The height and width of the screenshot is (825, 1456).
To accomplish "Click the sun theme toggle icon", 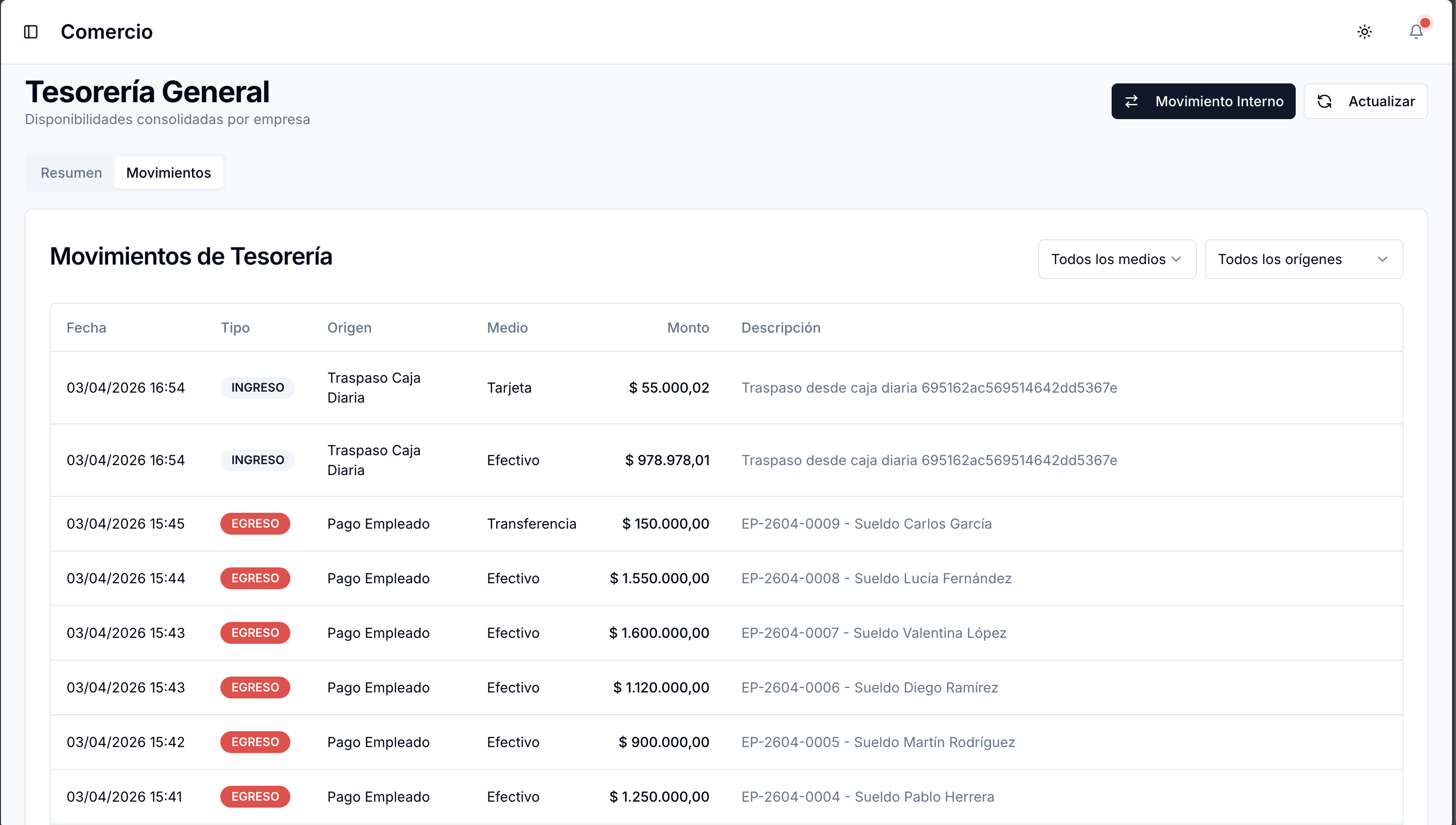I will pyautogui.click(x=1364, y=32).
